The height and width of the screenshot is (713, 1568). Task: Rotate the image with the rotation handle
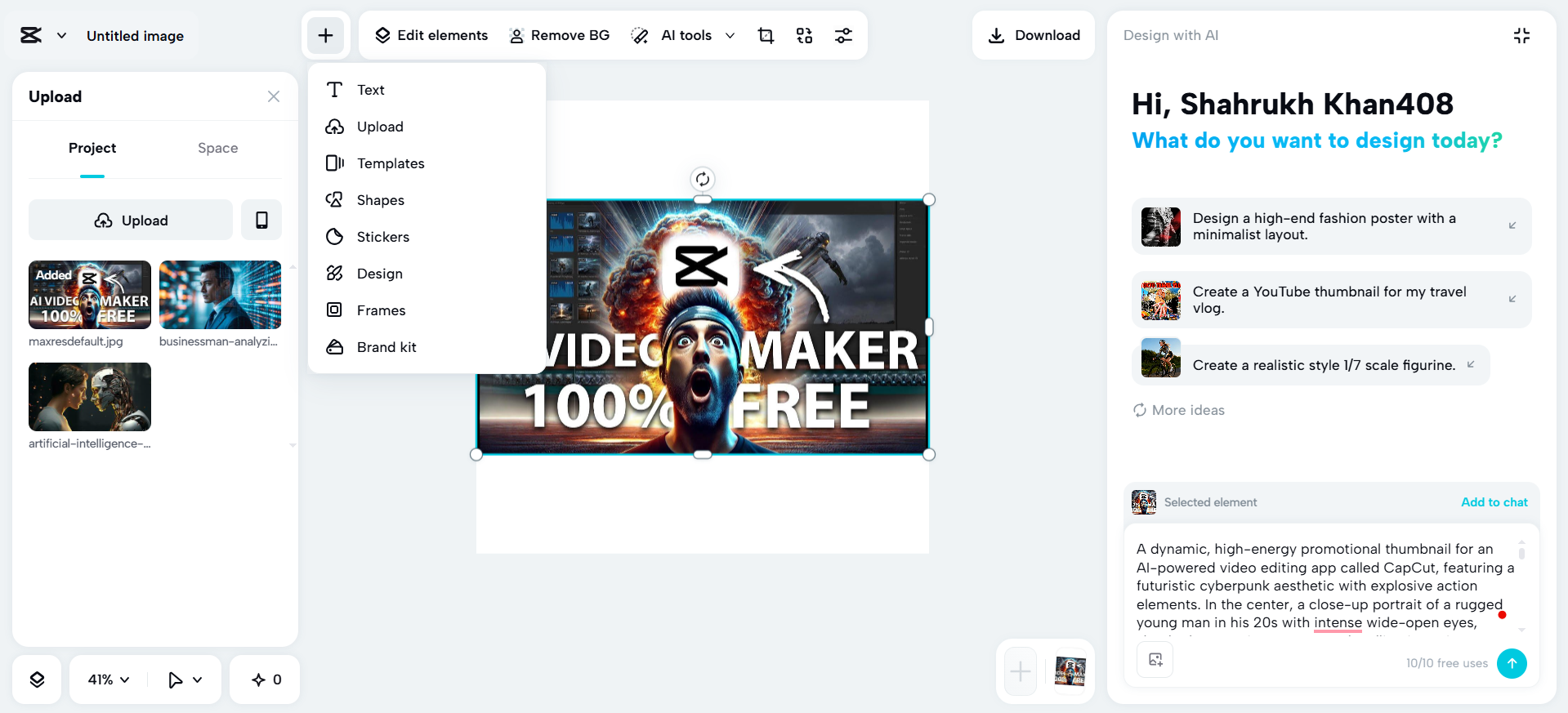(703, 179)
